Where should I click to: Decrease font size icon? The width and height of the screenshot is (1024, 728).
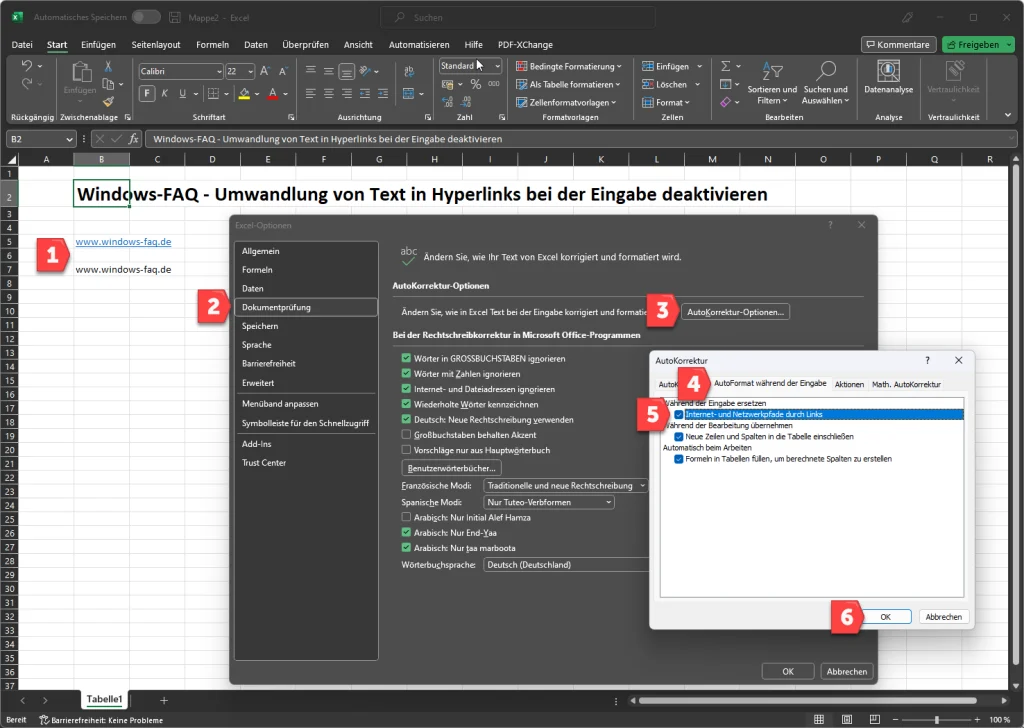coord(283,71)
